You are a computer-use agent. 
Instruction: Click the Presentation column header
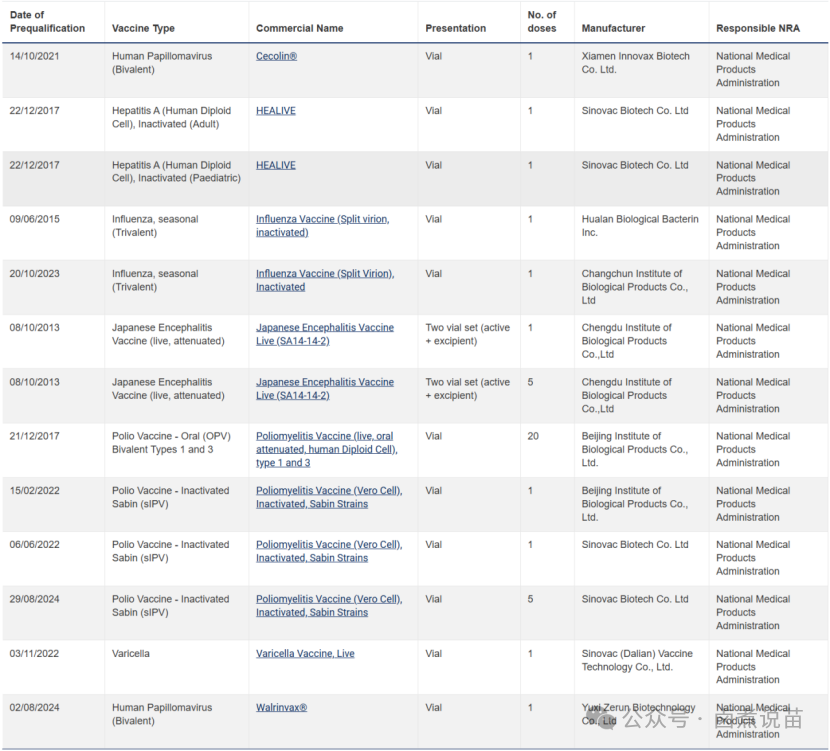pyautogui.click(x=455, y=29)
